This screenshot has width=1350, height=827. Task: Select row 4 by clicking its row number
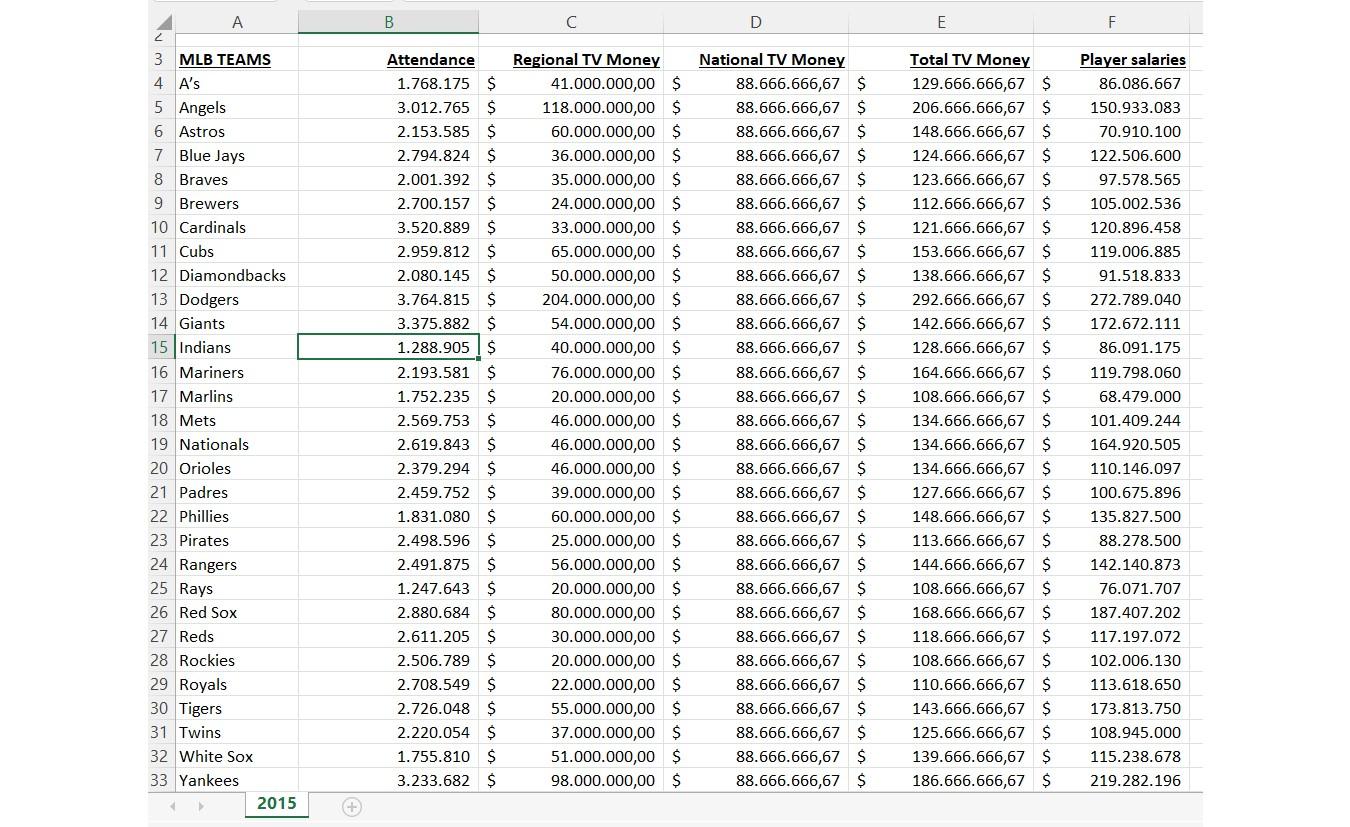coord(158,83)
